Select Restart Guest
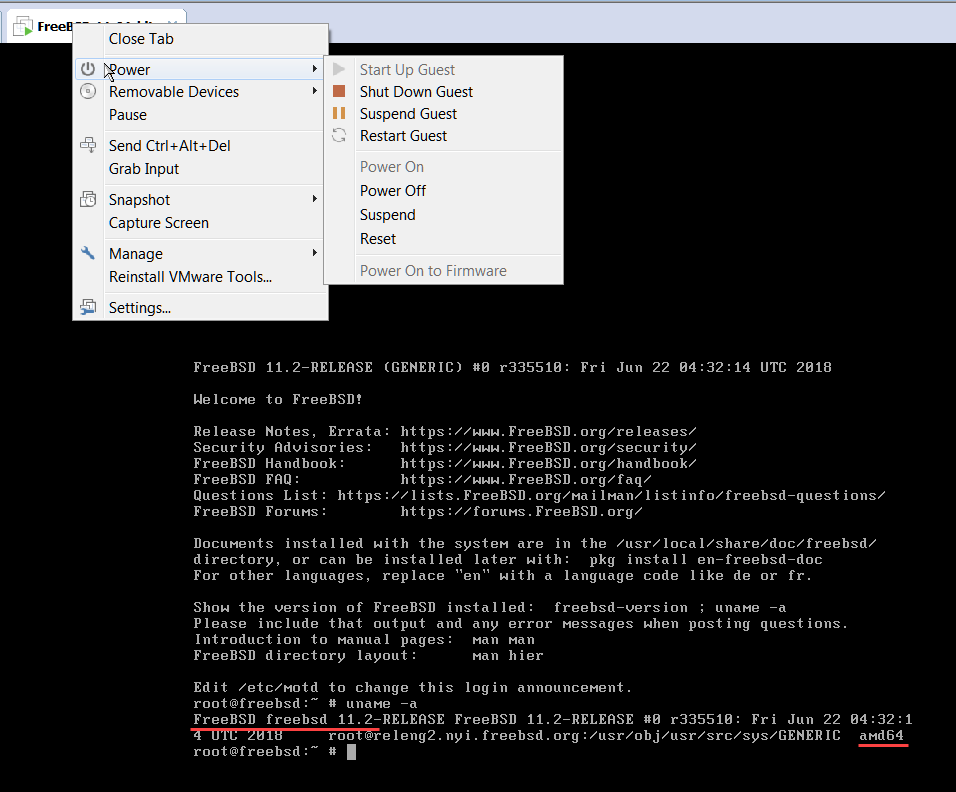This screenshot has width=956, height=792. click(403, 136)
